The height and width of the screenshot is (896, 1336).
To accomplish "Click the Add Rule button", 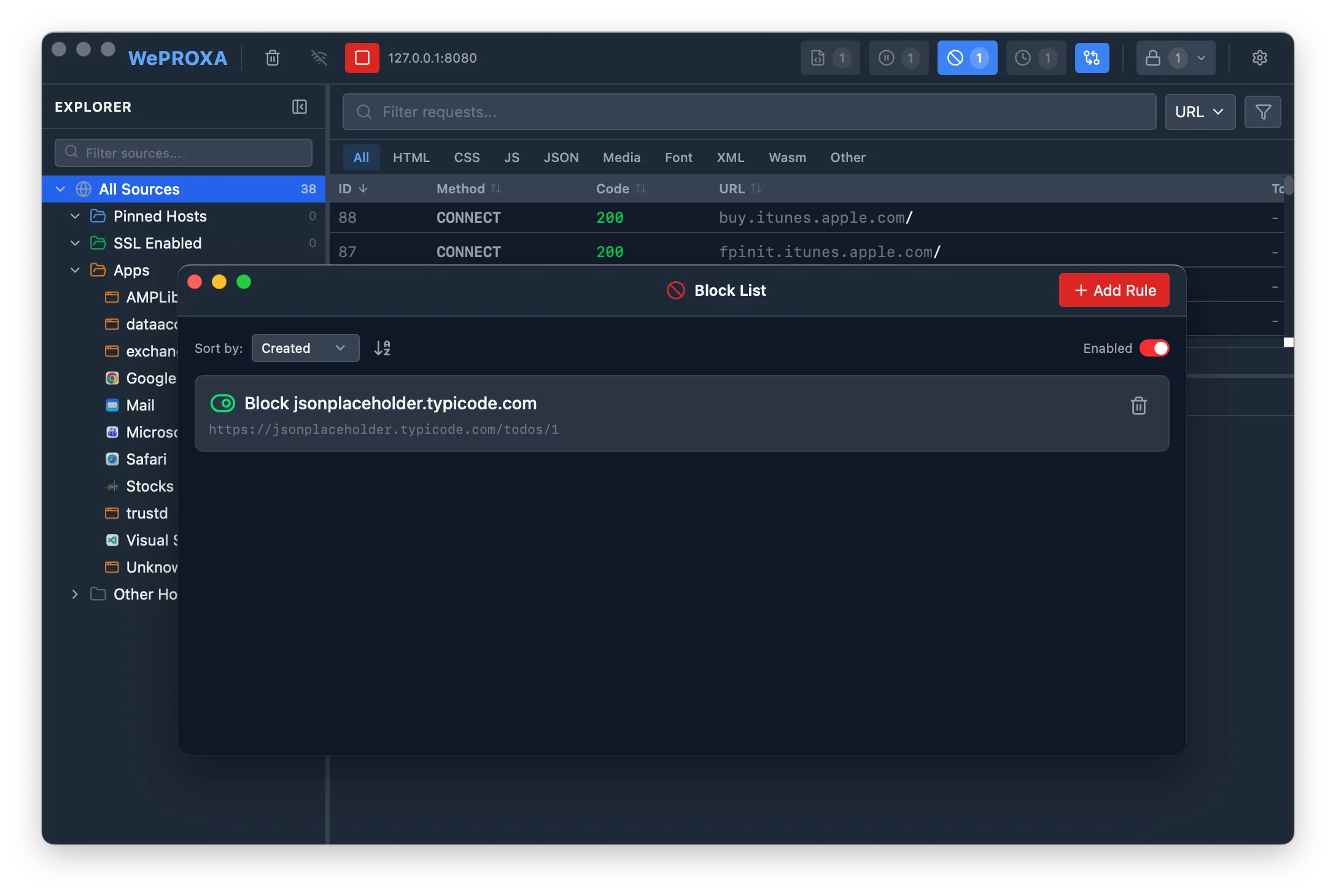I will 1113,290.
